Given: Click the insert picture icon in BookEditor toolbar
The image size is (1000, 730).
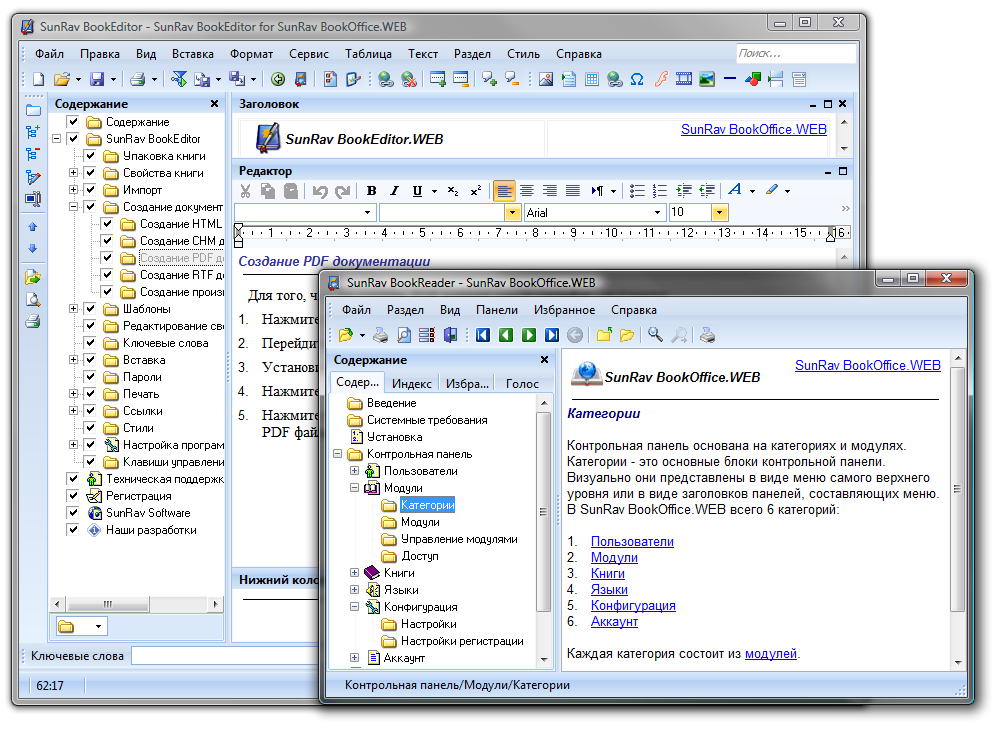Looking at the screenshot, I should (546, 79).
